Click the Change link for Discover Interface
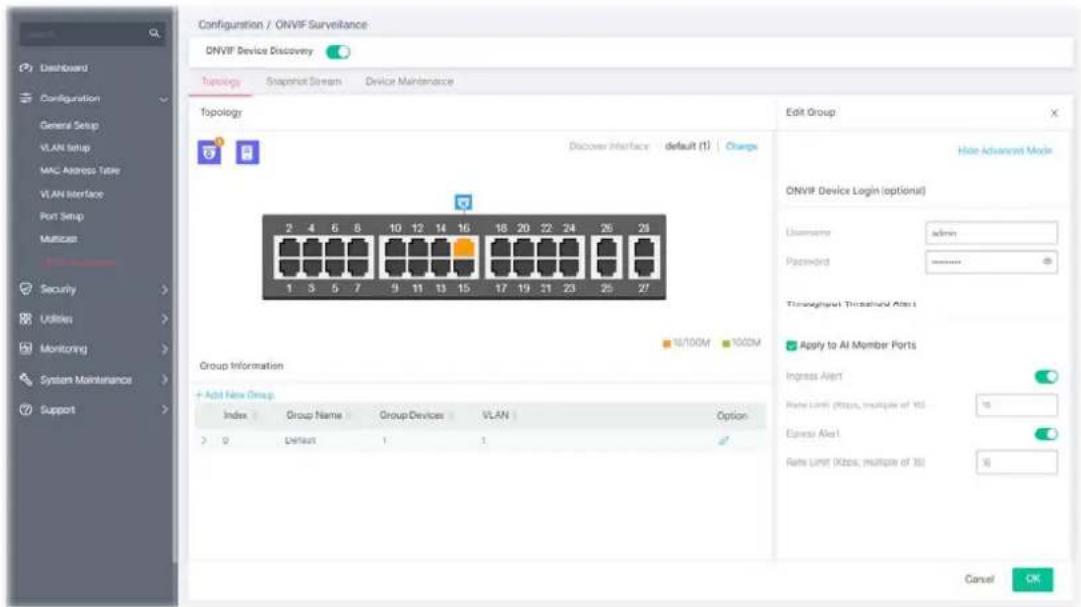 point(742,146)
